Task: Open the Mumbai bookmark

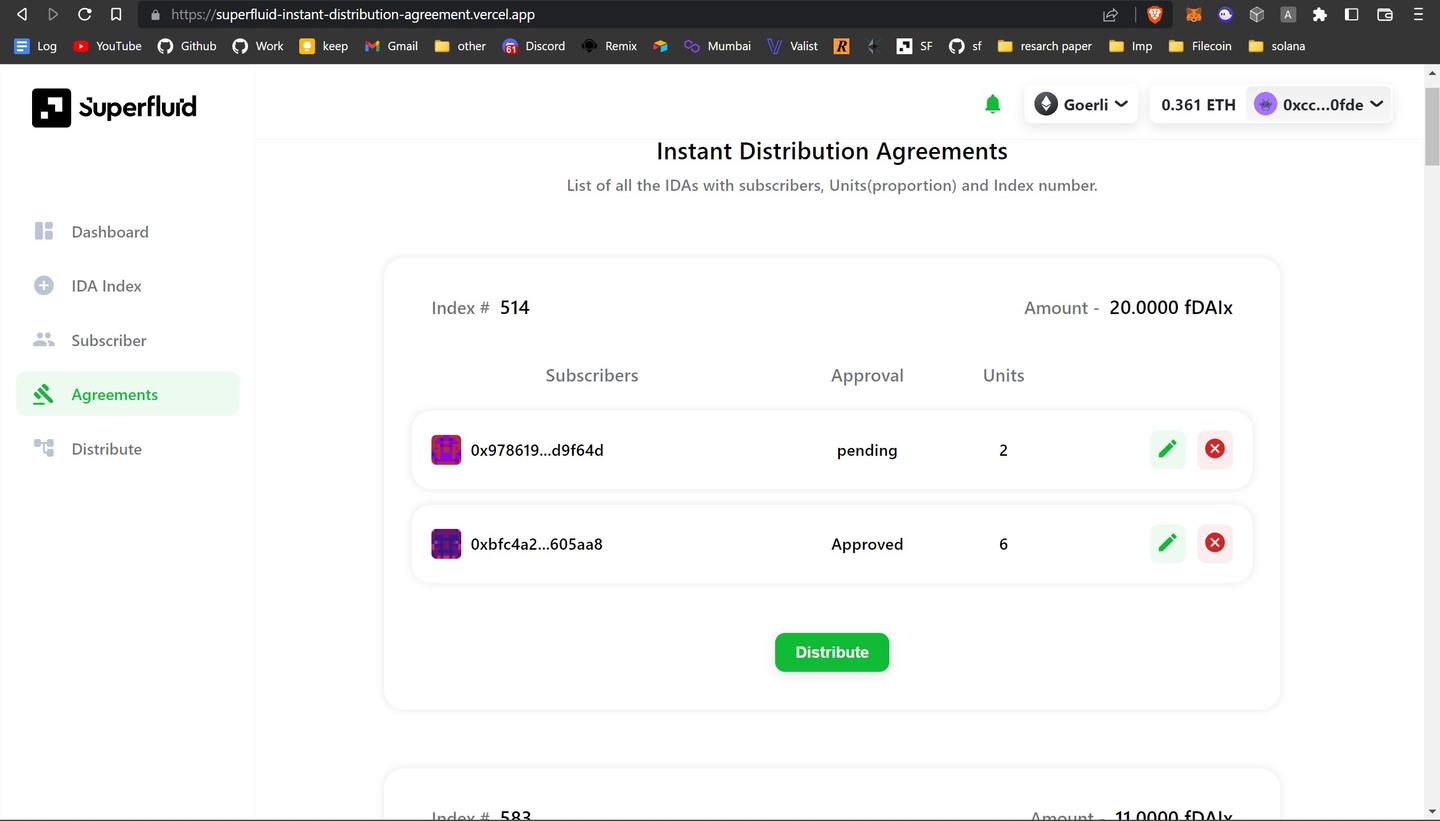Action: (x=717, y=46)
